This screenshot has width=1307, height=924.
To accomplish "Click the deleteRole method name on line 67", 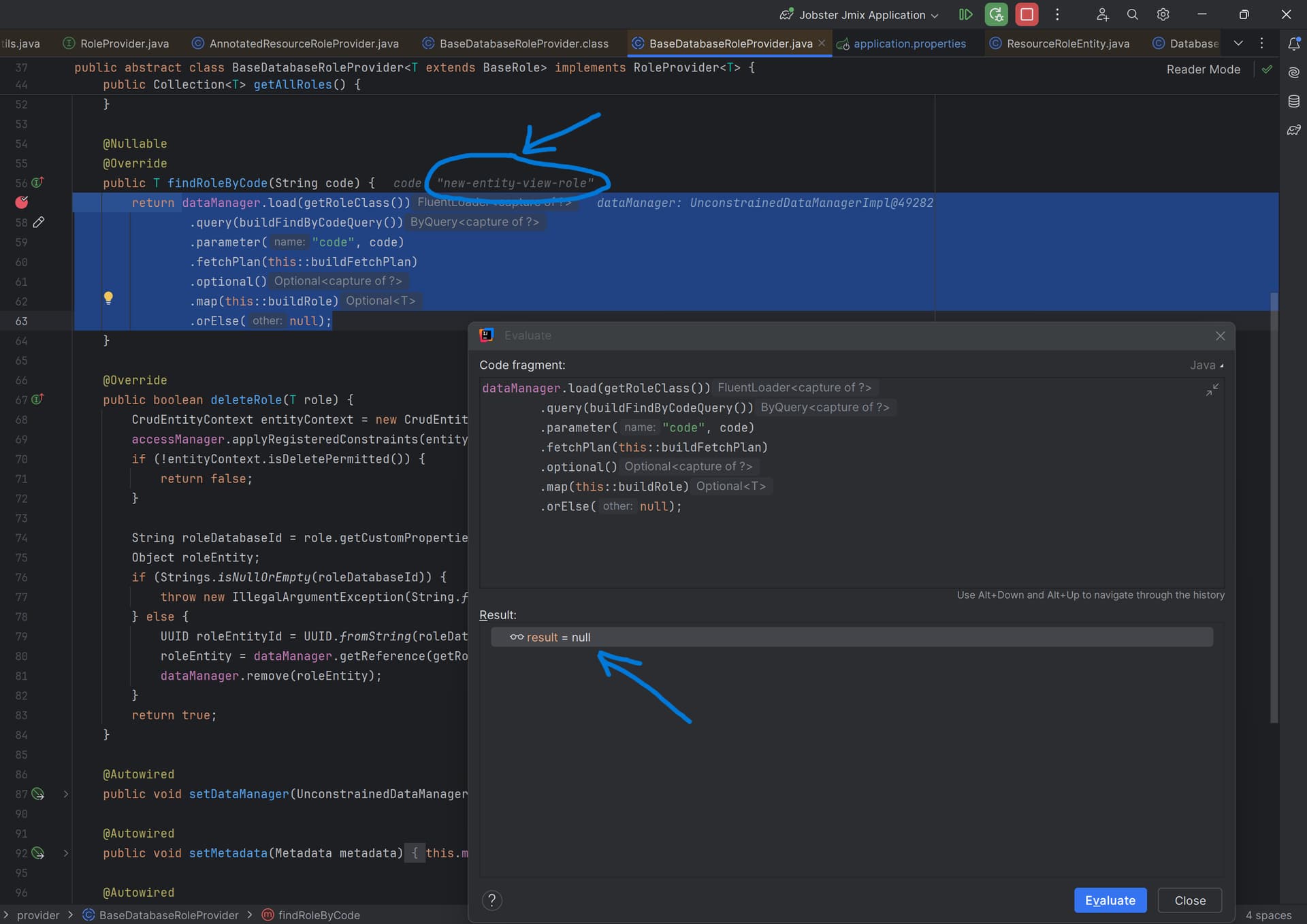I will pyautogui.click(x=246, y=400).
